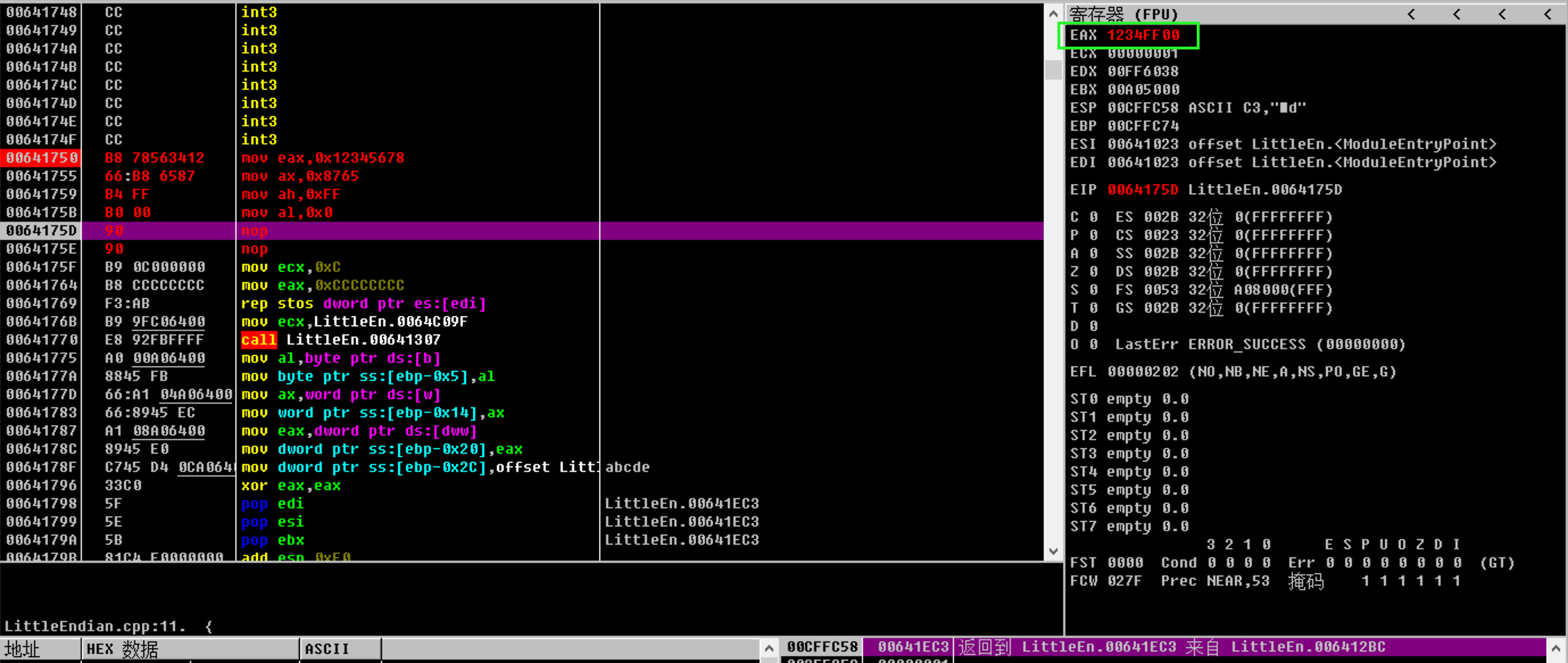The image size is (1568, 663).
Task: Select the CS segment register row
Action: click(1223, 235)
